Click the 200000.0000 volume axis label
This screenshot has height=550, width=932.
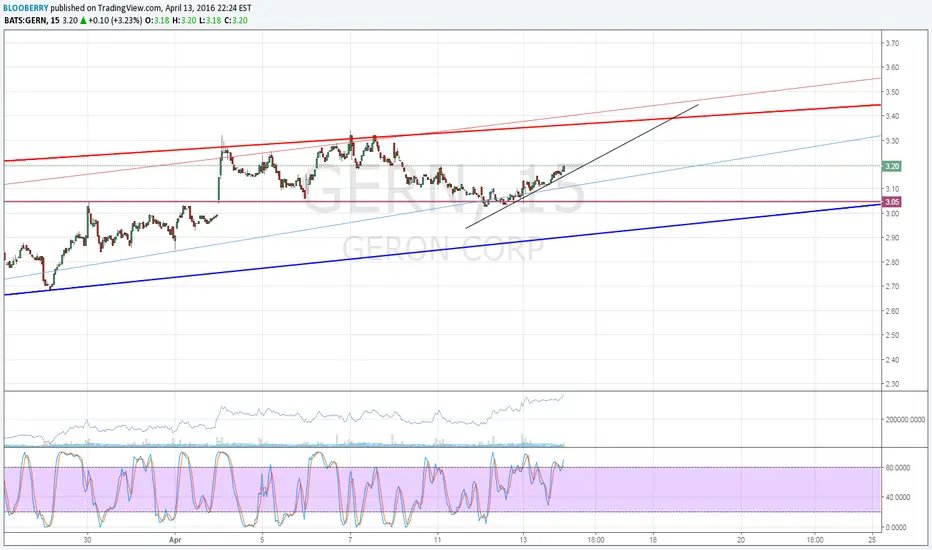click(905, 419)
